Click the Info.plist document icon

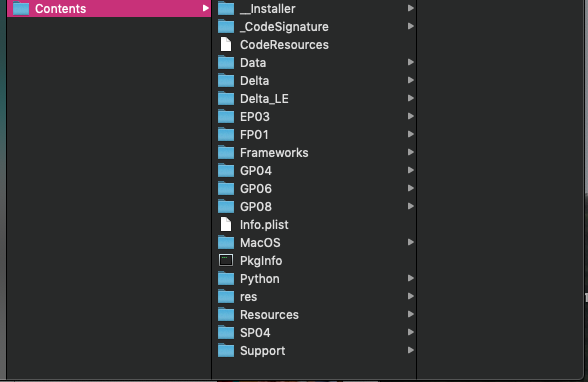[x=226, y=224]
